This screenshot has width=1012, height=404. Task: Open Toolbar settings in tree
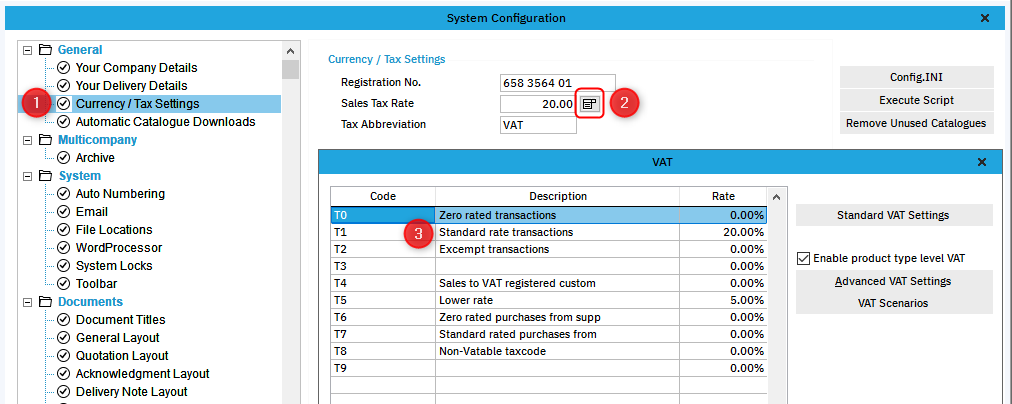coord(96,284)
